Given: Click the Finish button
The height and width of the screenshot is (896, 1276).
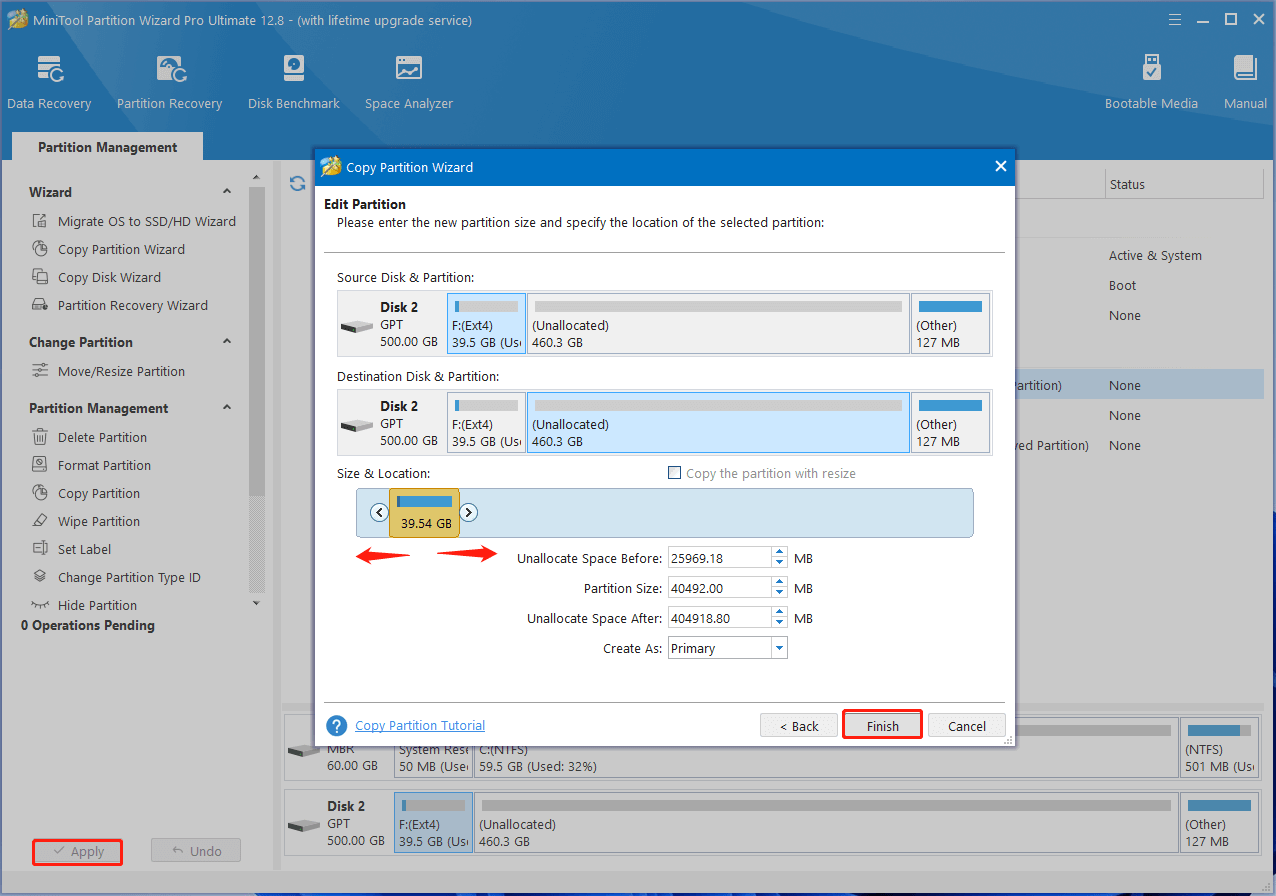Looking at the screenshot, I should pos(882,726).
